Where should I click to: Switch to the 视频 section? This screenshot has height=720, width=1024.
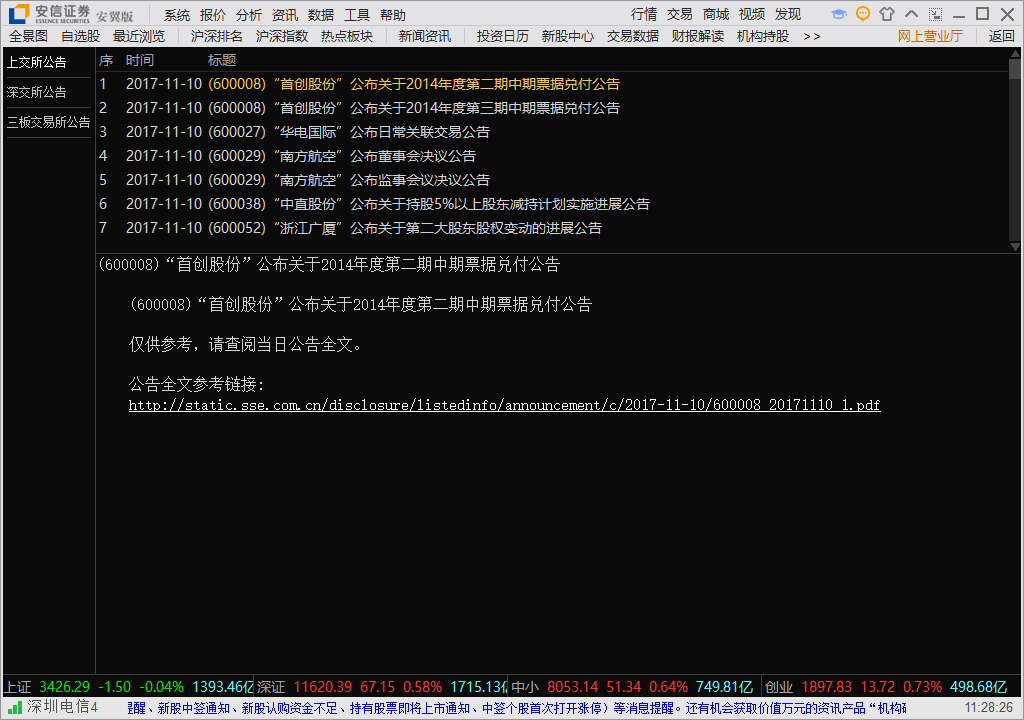(x=752, y=14)
